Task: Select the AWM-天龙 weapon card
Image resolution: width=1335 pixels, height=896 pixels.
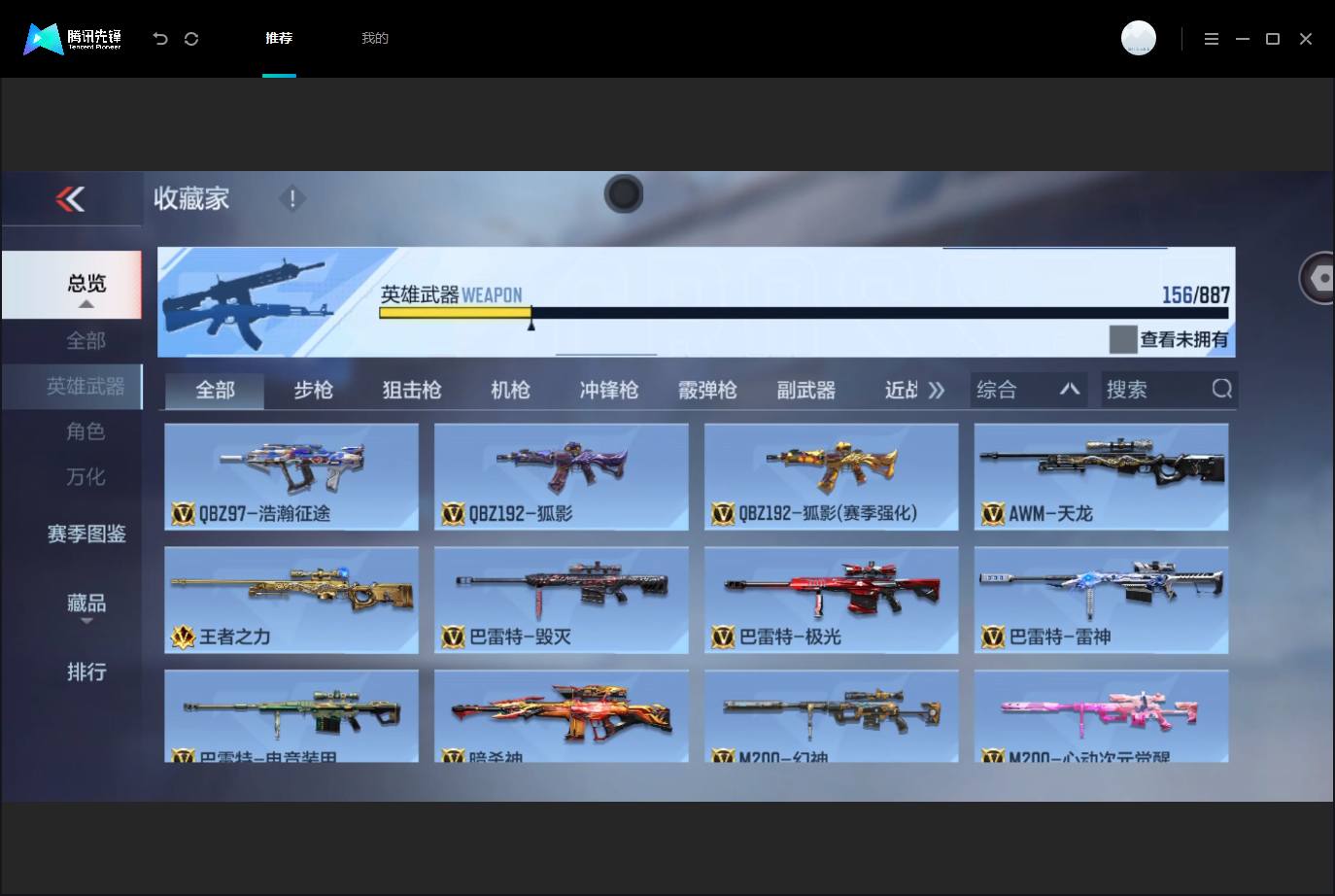Action: [x=1101, y=476]
